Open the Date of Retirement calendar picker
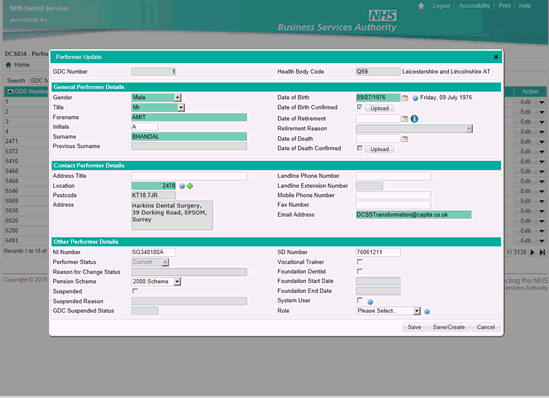Viewport: 549px width, 398px height. click(x=405, y=119)
